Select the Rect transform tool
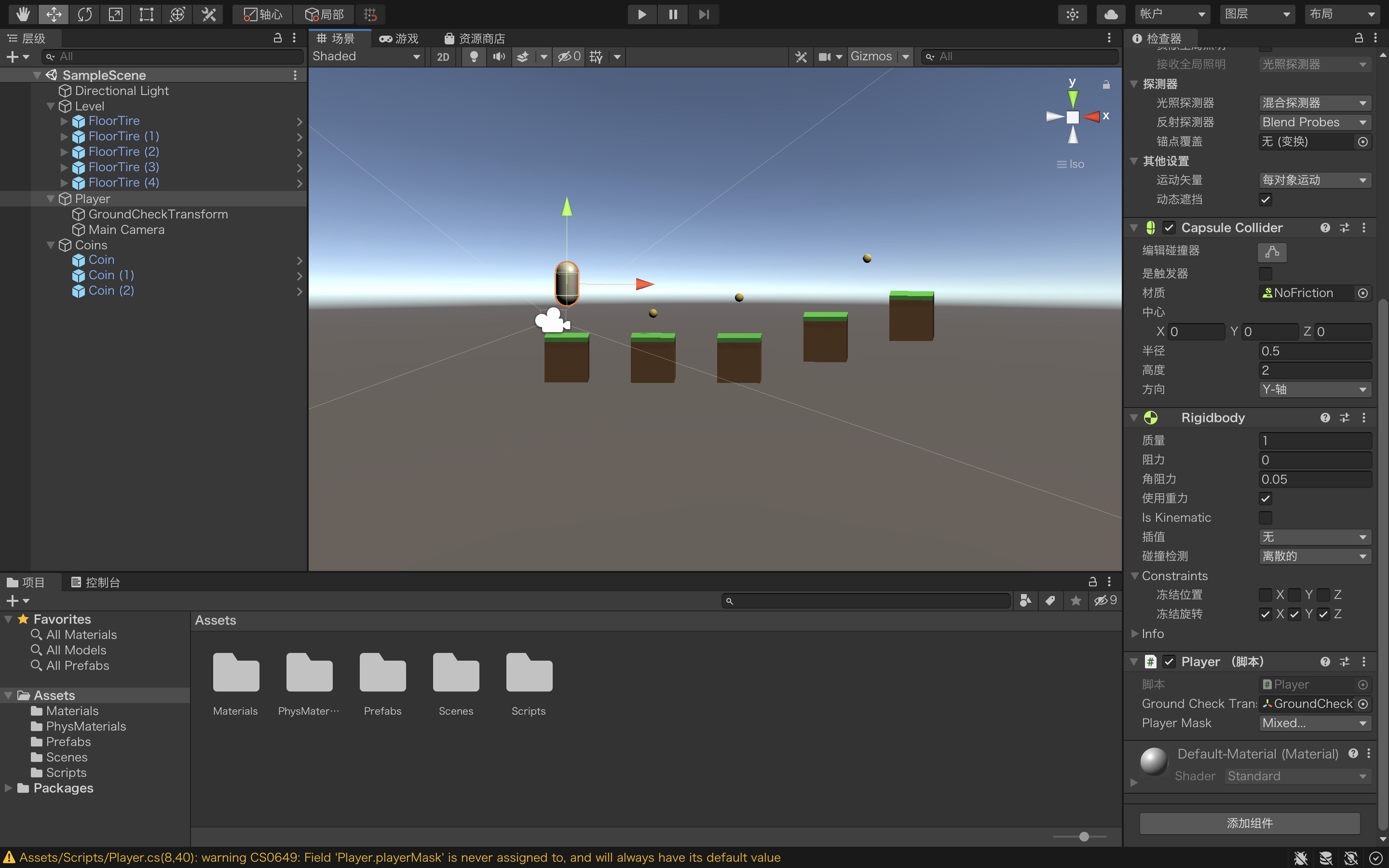 (x=146, y=14)
